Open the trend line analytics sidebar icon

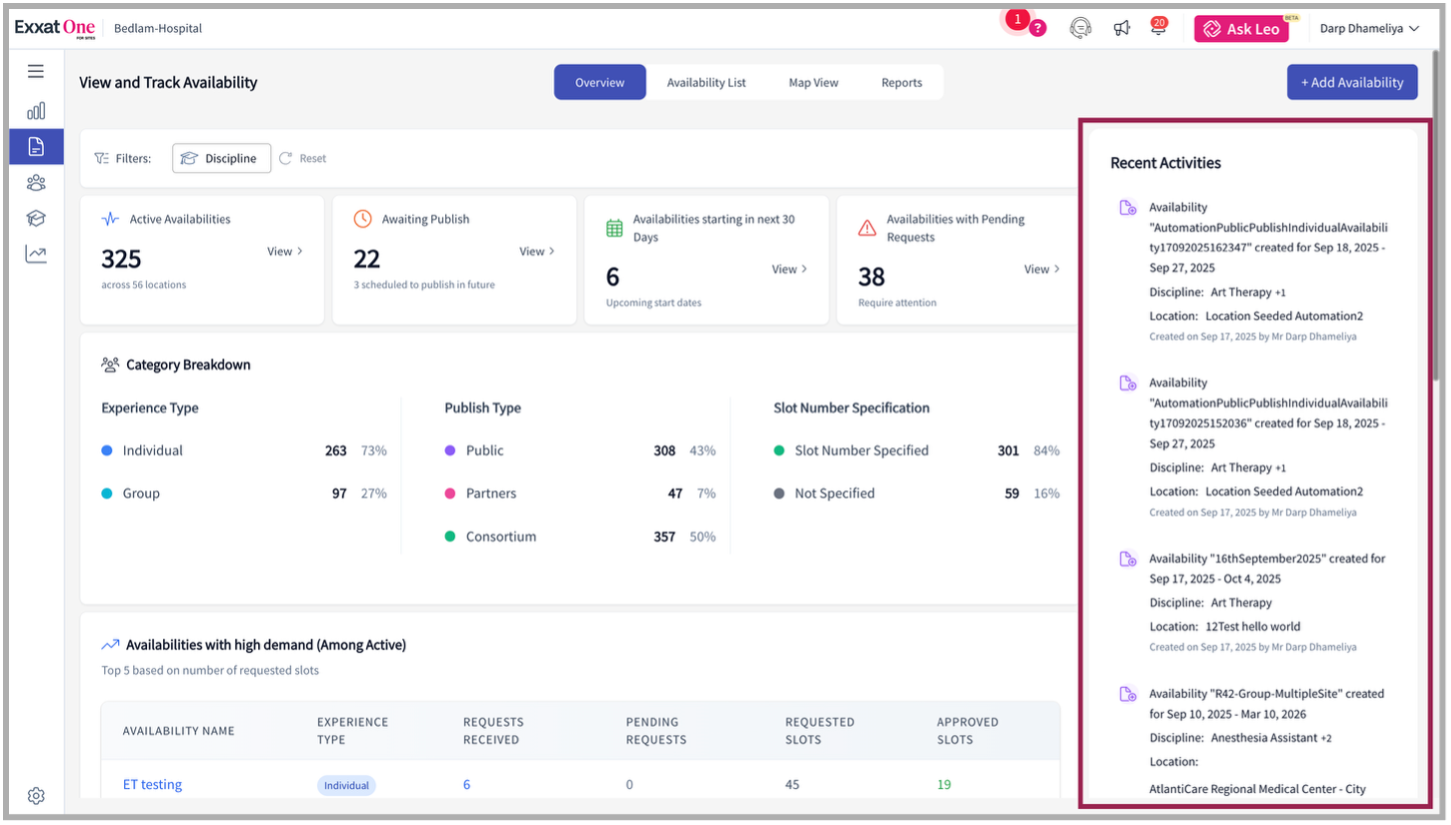(36, 254)
